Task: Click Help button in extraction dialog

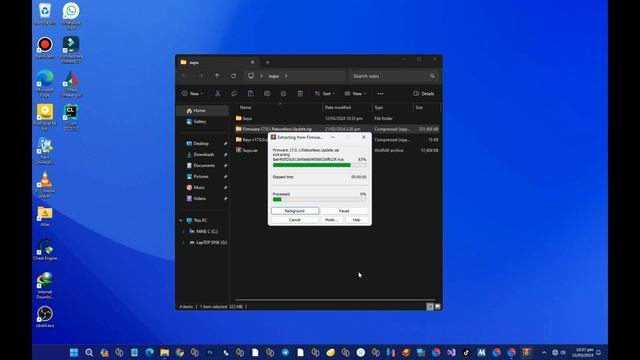Action: [356, 220]
